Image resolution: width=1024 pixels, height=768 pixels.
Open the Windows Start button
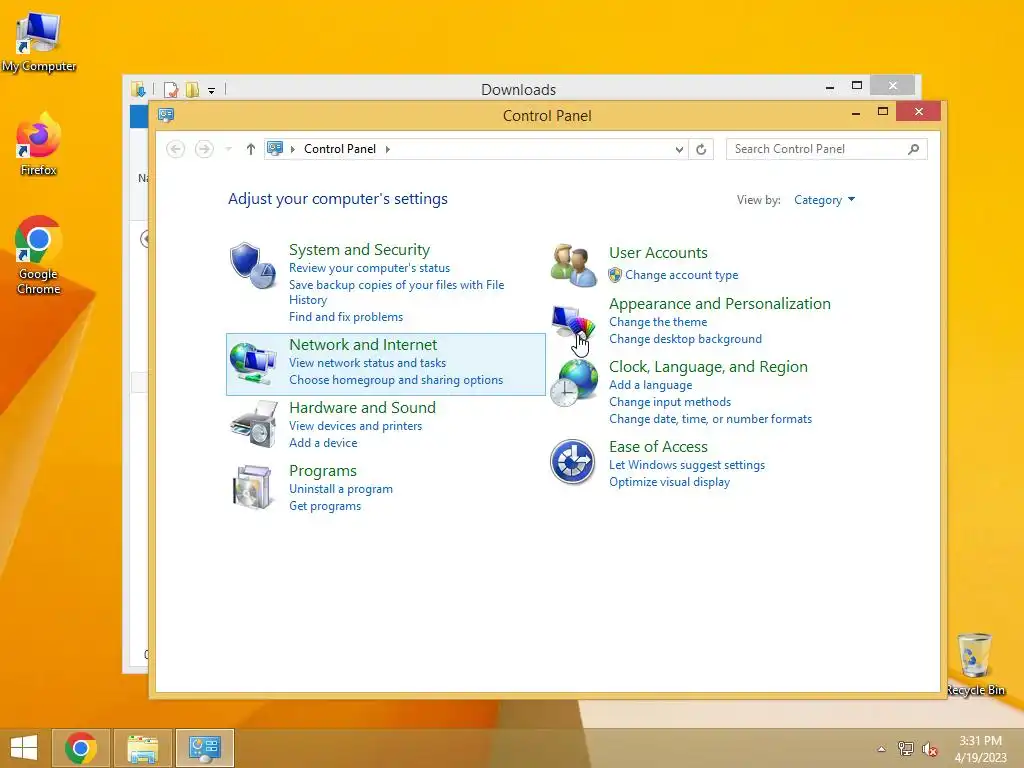coord(24,748)
